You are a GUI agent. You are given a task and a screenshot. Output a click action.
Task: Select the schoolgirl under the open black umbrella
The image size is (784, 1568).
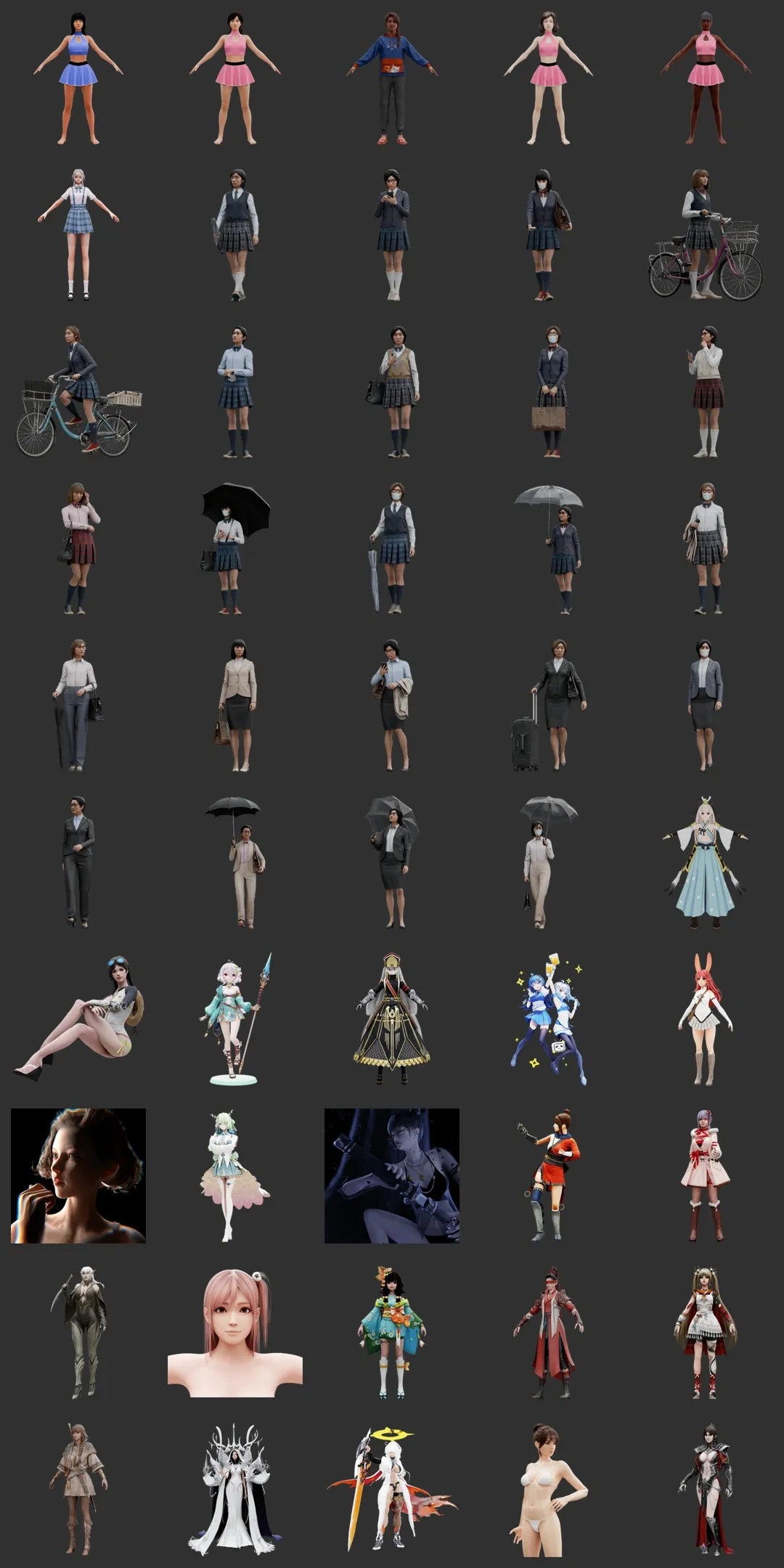tap(234, 548)
